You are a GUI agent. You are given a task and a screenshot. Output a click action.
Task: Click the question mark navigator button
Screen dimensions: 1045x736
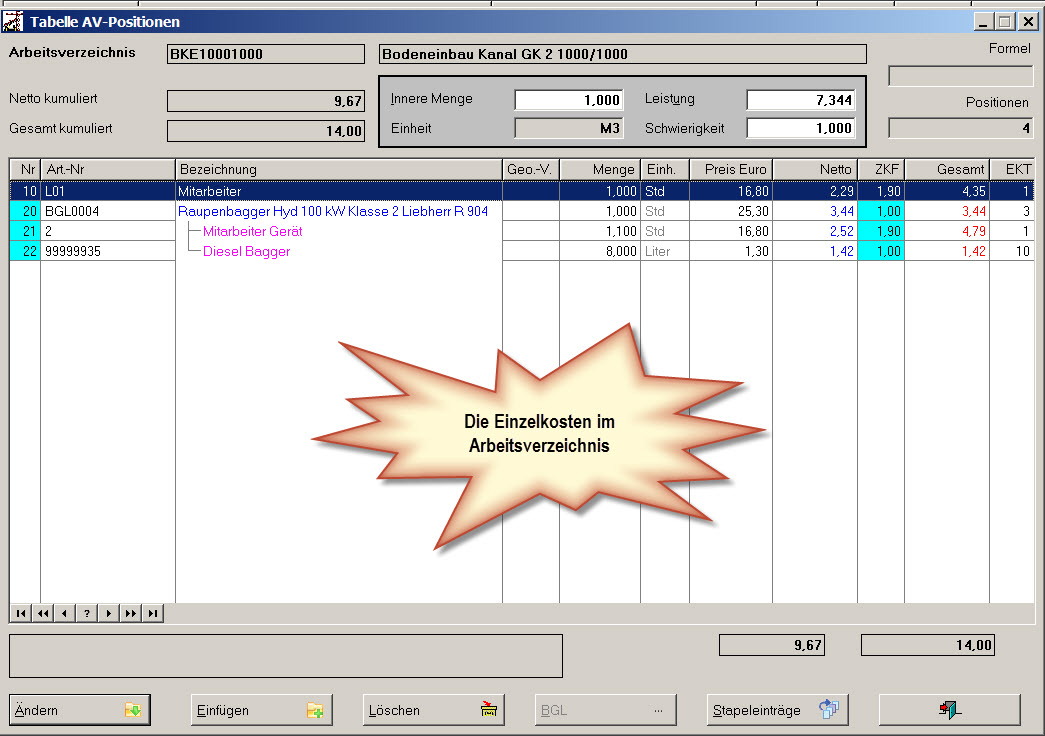(87, 613)
